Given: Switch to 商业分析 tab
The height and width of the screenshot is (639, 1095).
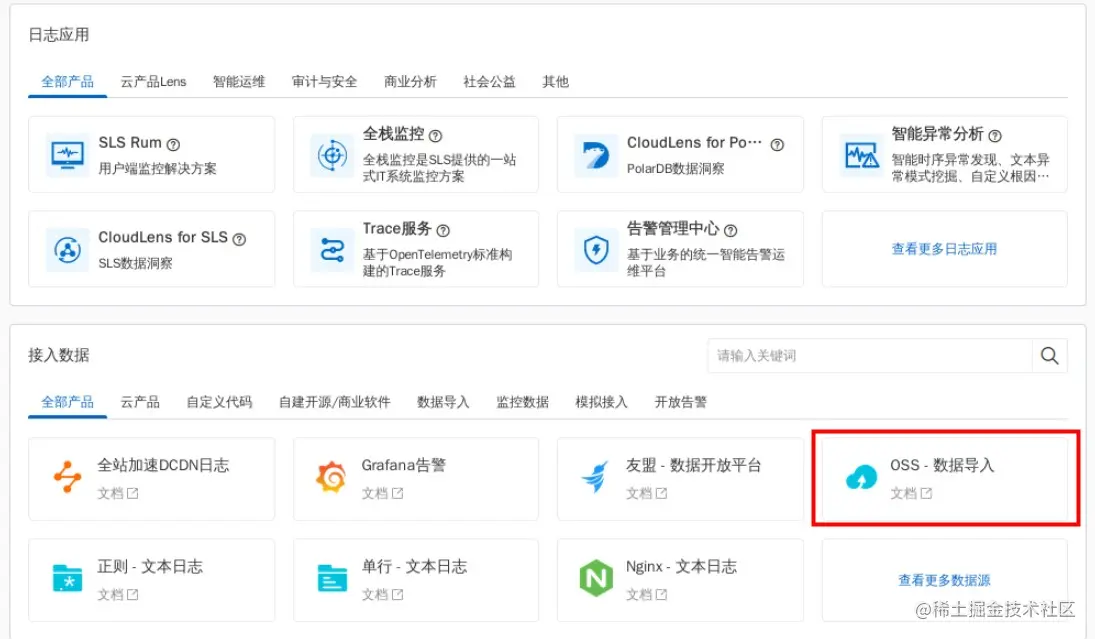Looking at the screenshot, I should click(411, 82).
